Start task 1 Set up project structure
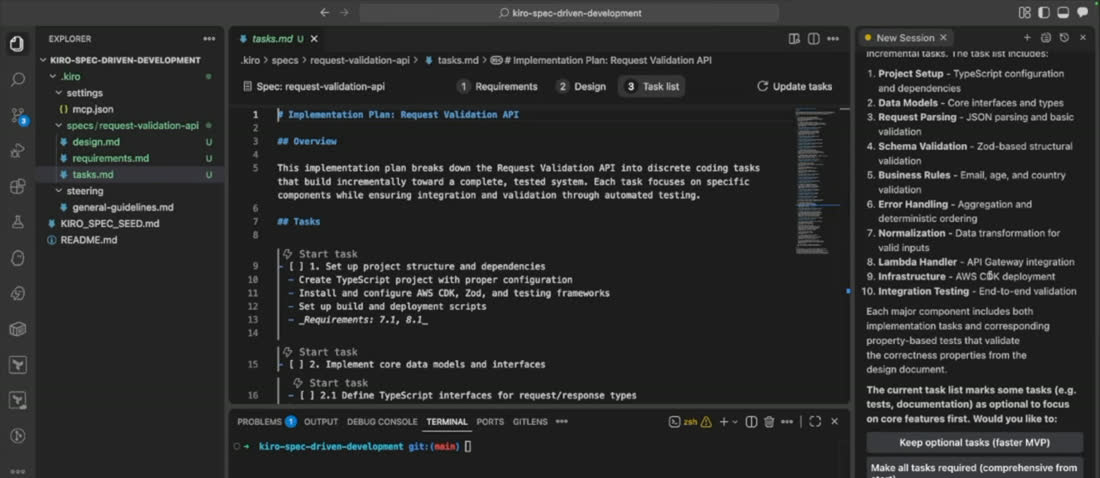This screenshot has width=1100, height=478. (x=321, y=254)
